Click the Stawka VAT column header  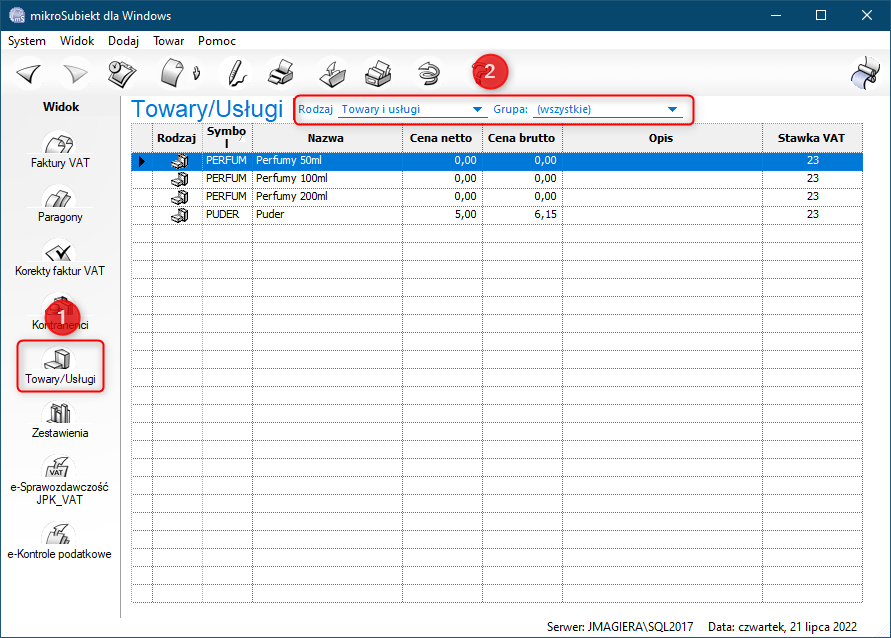tap(812, 138)
